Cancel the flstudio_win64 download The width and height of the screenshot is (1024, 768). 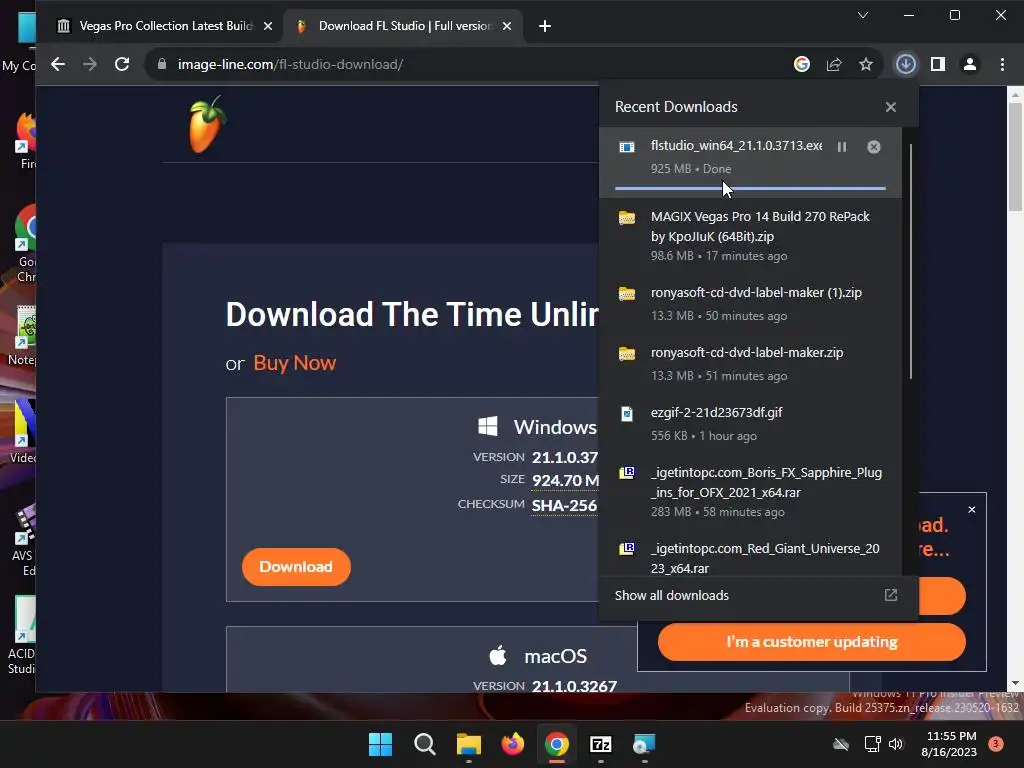tap(874, 147)
